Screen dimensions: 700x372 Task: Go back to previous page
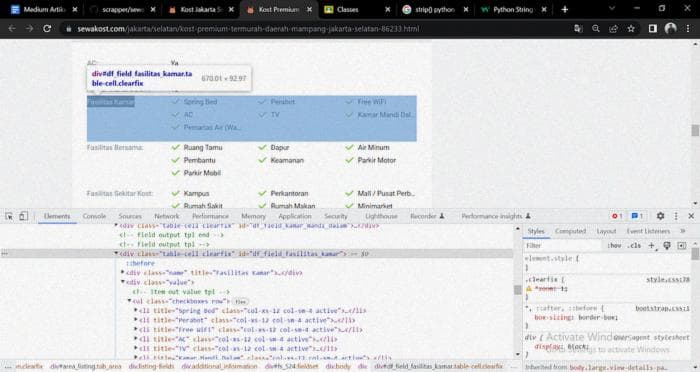12,29
